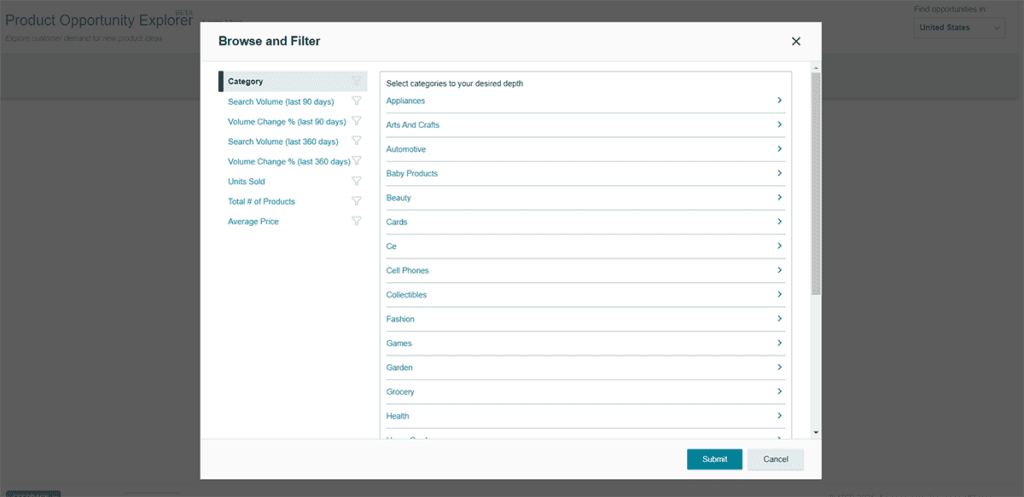Click funnel icon beside Units Sold

pos(356,181)
